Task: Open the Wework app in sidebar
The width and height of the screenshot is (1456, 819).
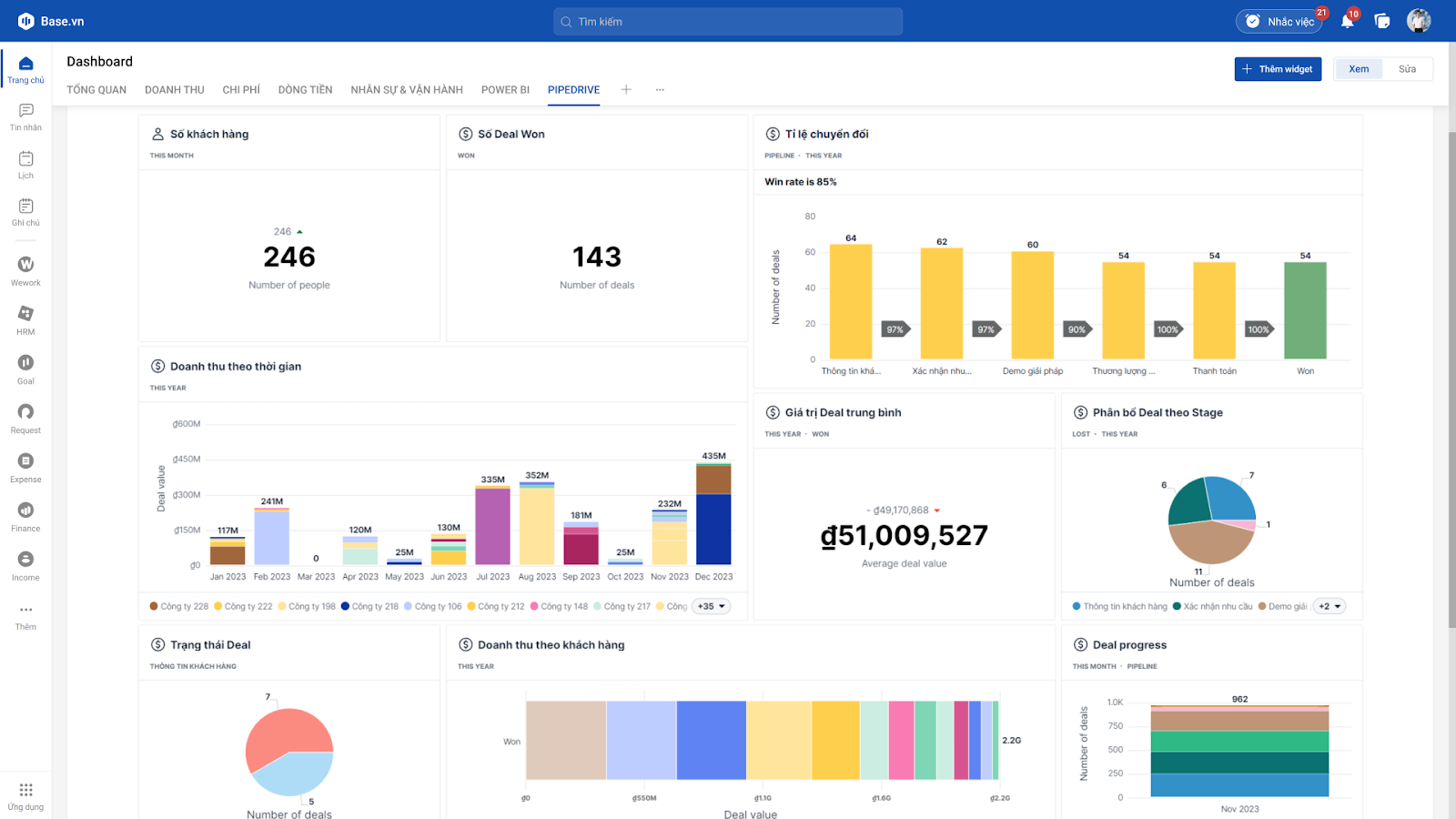Action: click(x=25, y=270)
